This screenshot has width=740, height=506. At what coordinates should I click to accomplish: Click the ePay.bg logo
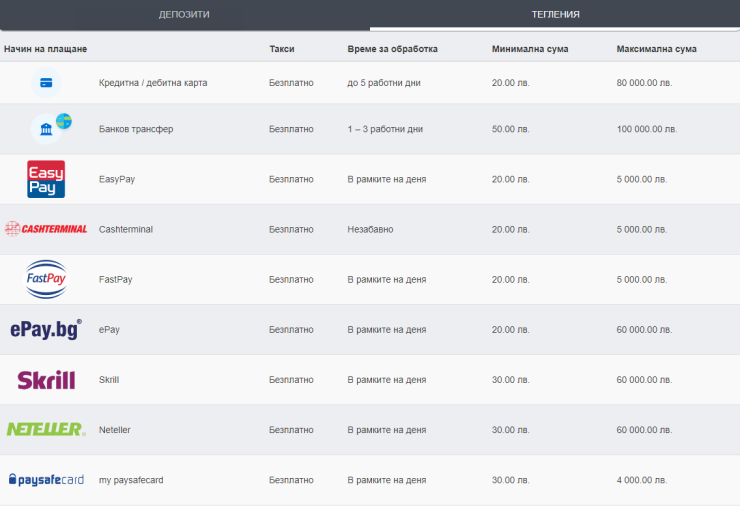click(46, 329)
